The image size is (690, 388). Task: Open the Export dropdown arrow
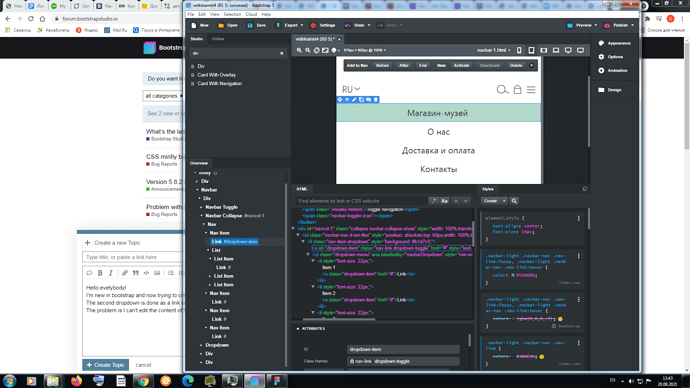tap(302, 26)
